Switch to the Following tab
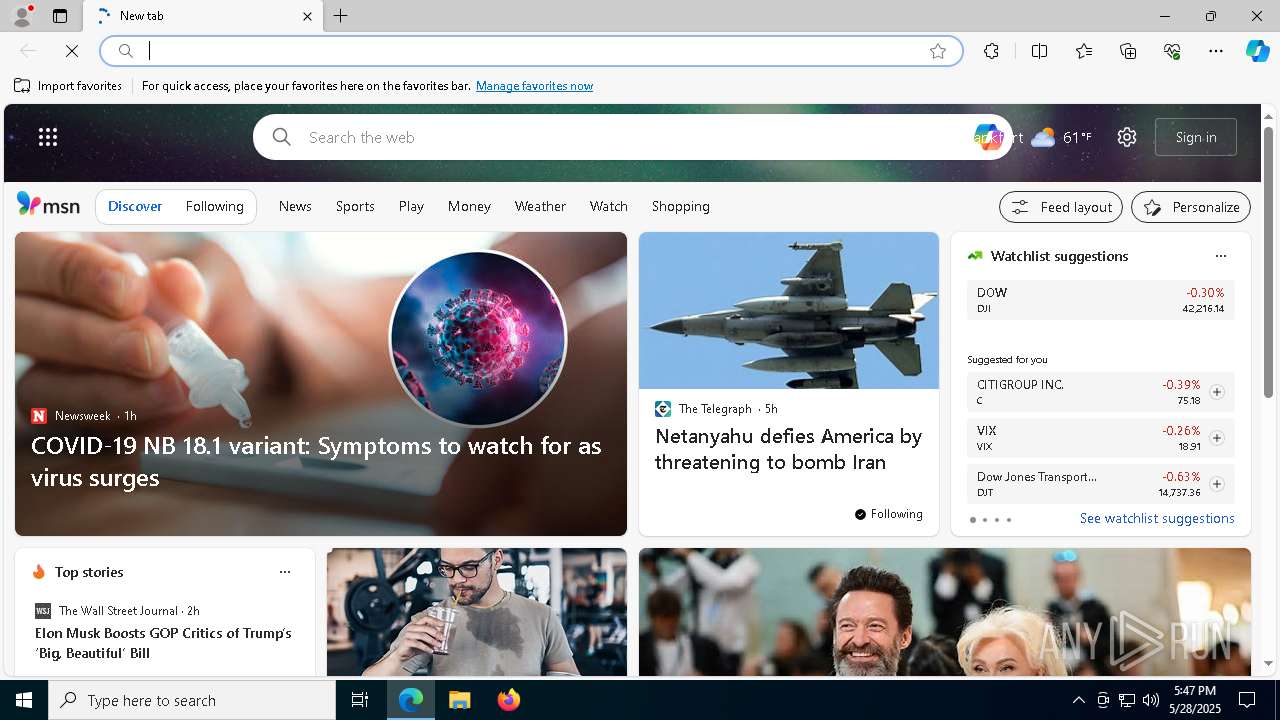1280x720 pixels. point(214,206)
